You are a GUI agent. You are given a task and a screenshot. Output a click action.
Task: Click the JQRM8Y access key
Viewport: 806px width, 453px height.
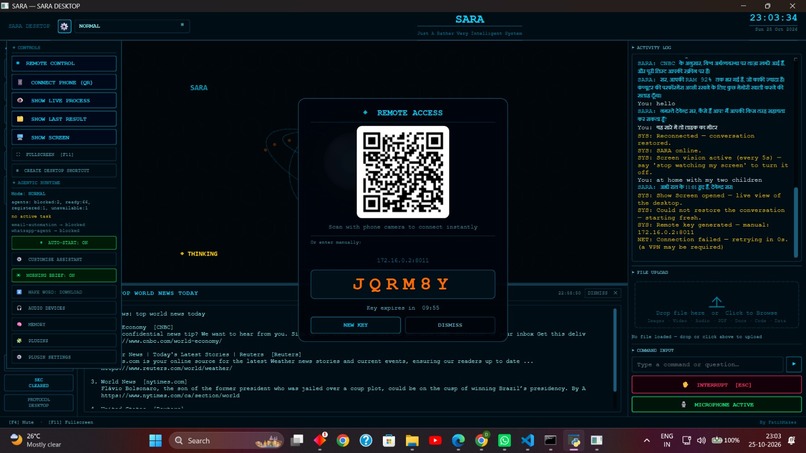pyautogui.click(x=402, y=284)
